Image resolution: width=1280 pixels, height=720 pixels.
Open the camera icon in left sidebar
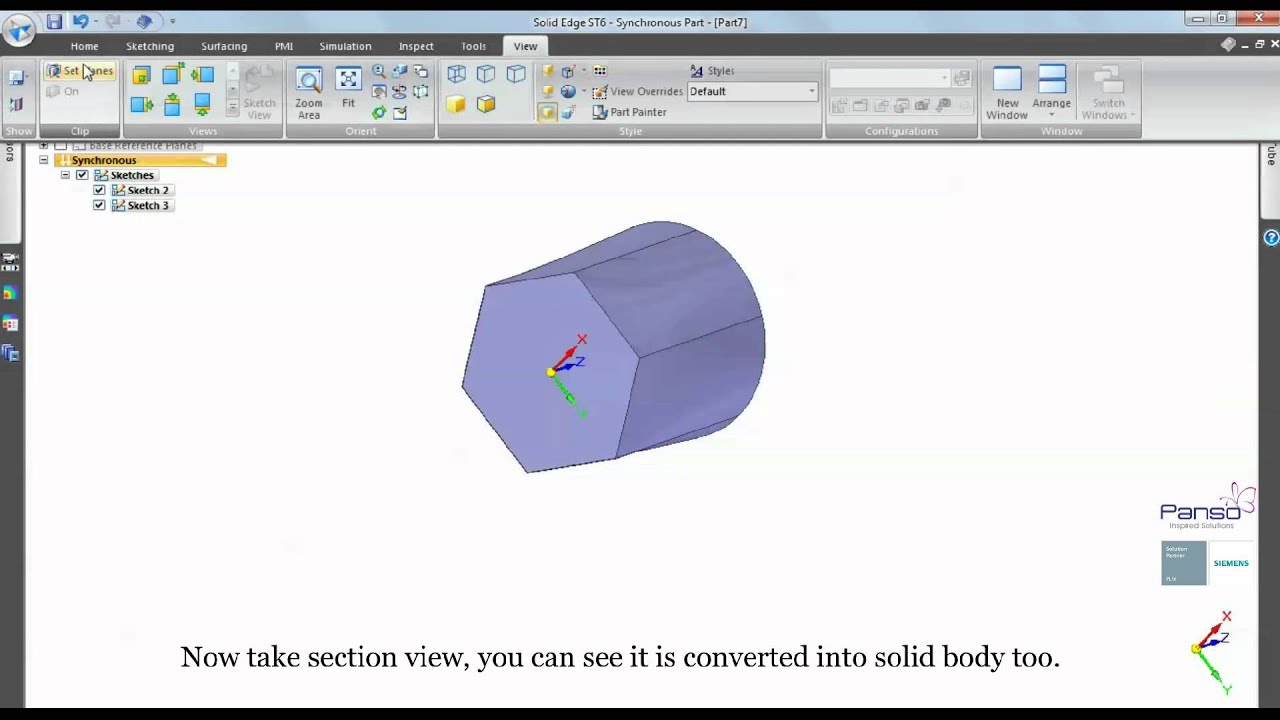10,263
